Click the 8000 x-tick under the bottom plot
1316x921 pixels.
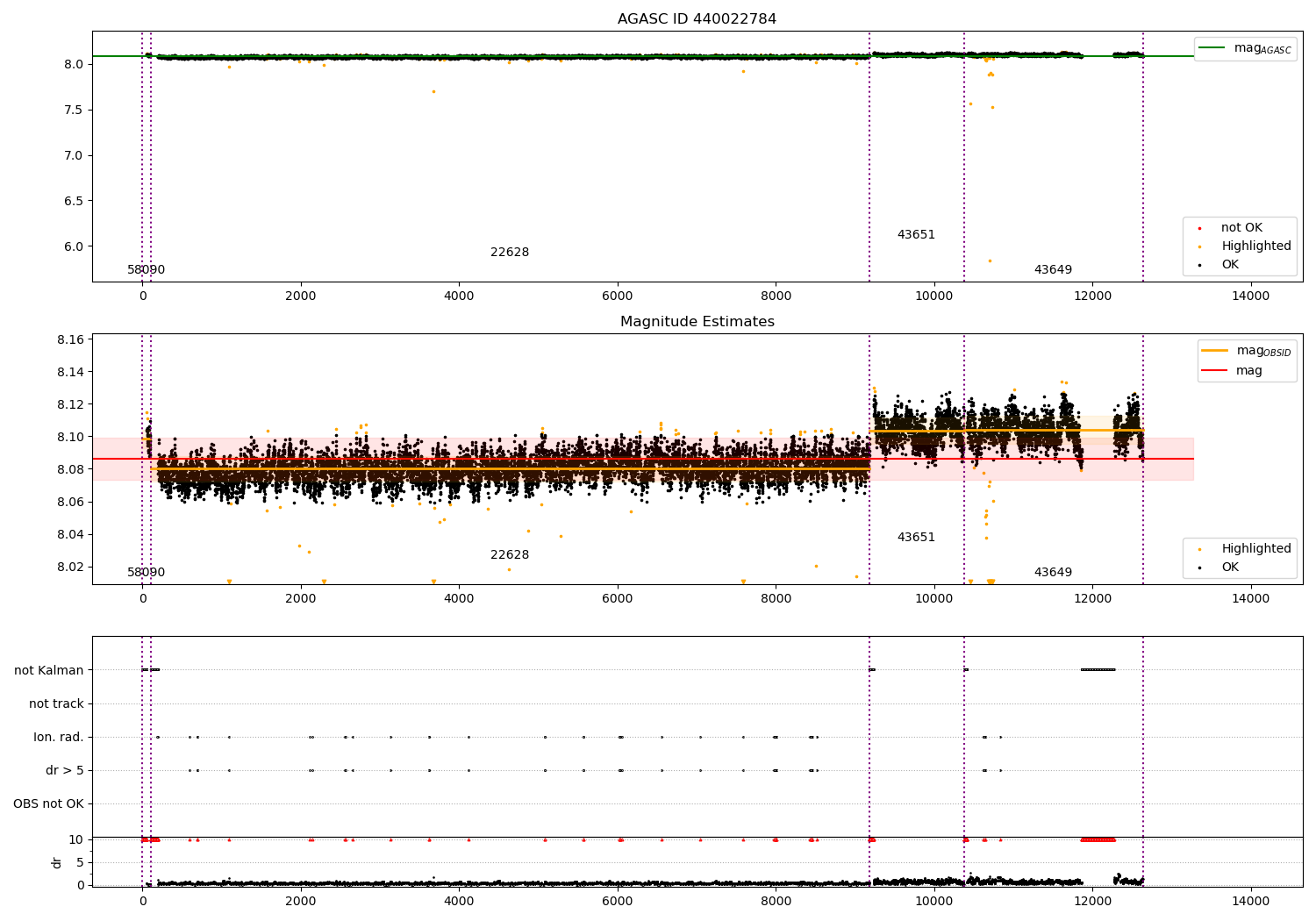776,903
